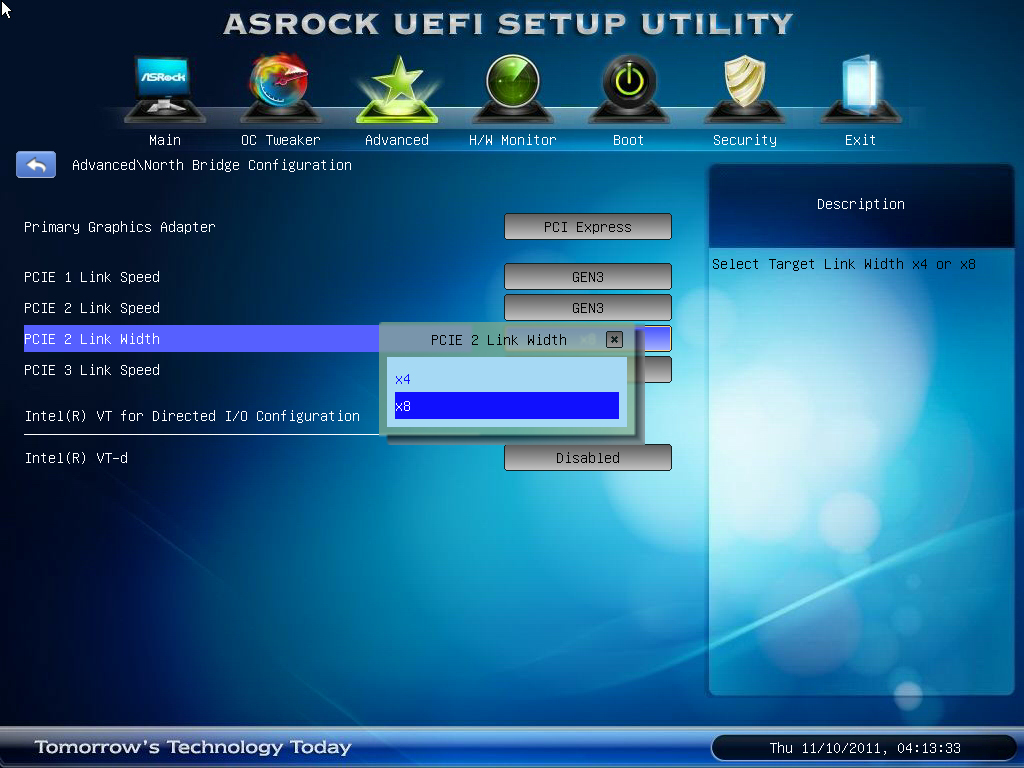Click the Advanced\North Bridge Configuration breadcrumb
This screenshot has width=1024, height=768.
click(x=212, y=165)
